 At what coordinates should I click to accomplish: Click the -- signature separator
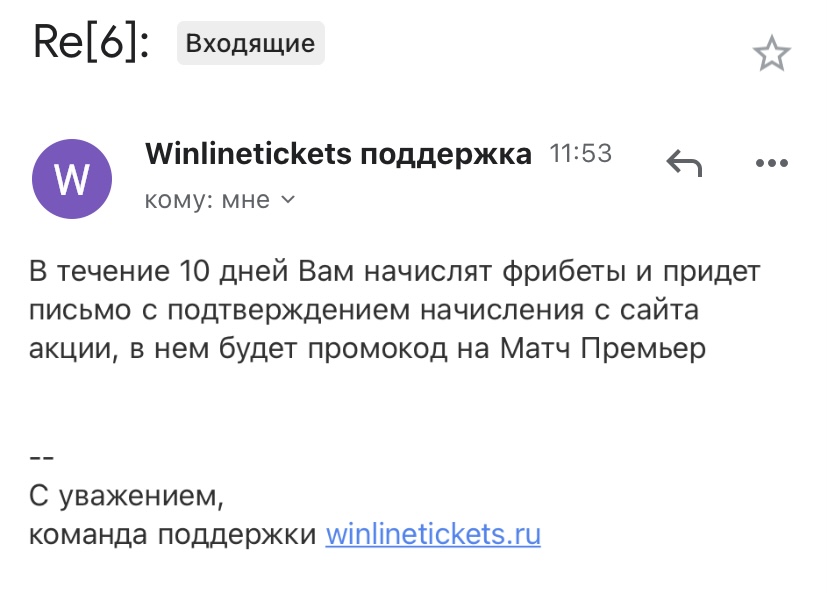coord(42,457)
